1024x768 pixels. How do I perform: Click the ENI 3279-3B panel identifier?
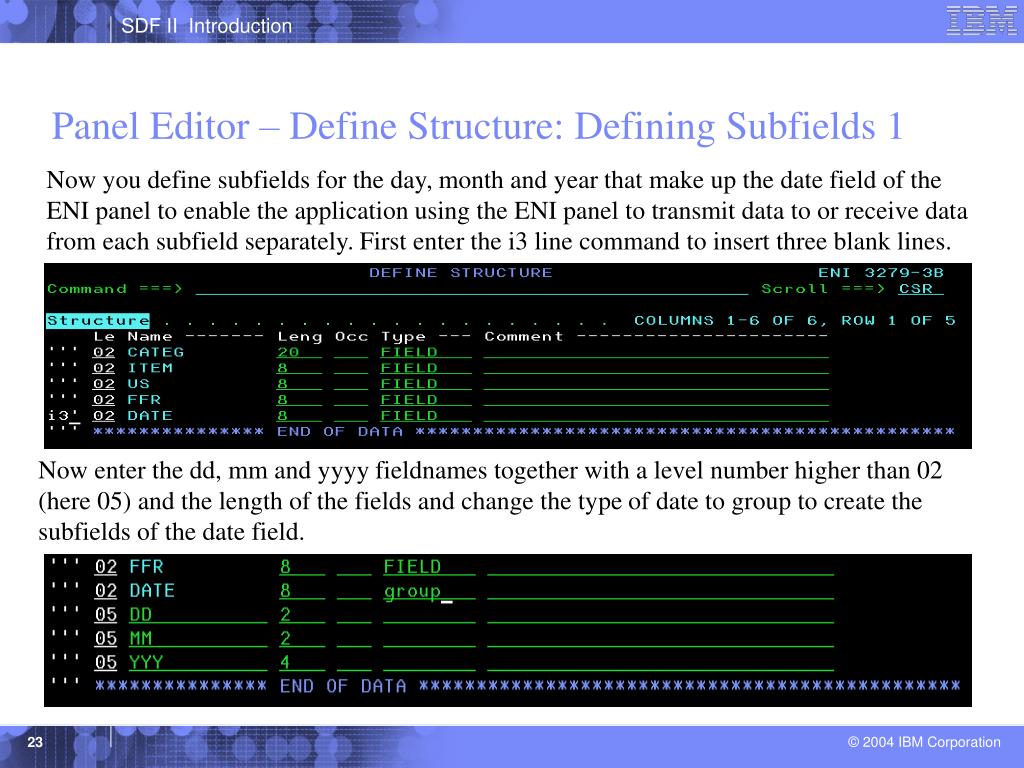click(x=881, y=273)
